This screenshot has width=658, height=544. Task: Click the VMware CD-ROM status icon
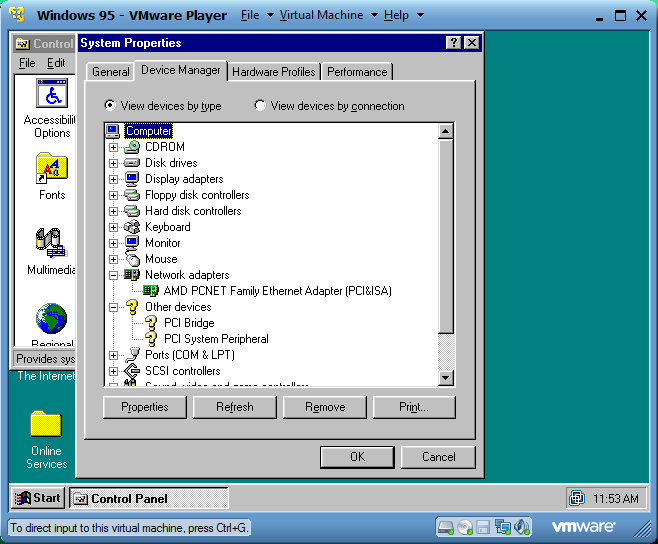click(465, 527)
